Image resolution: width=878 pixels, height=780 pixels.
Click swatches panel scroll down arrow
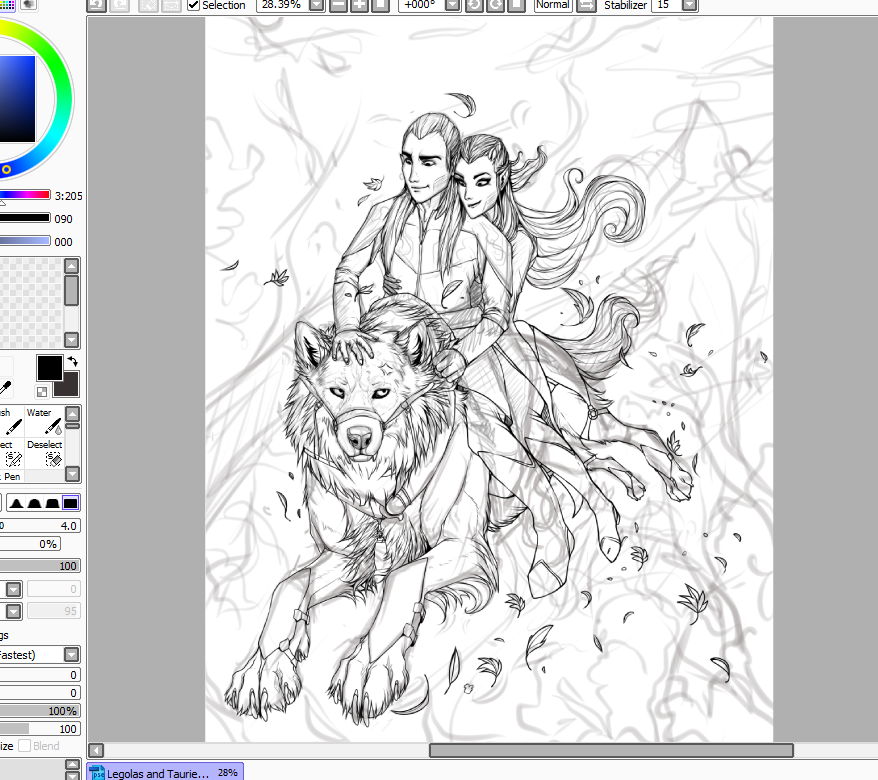[72, 340]
